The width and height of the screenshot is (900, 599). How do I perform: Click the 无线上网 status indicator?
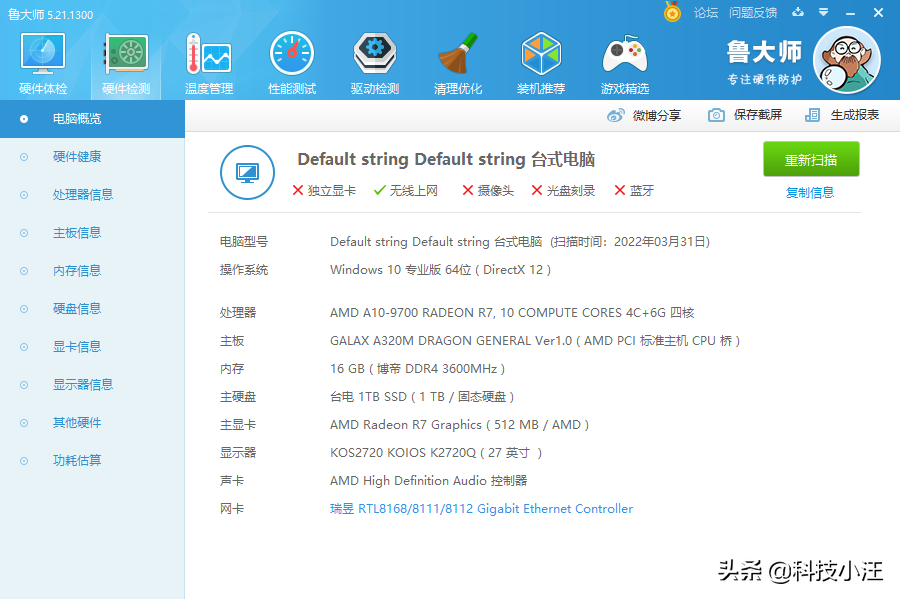[406, 190]
